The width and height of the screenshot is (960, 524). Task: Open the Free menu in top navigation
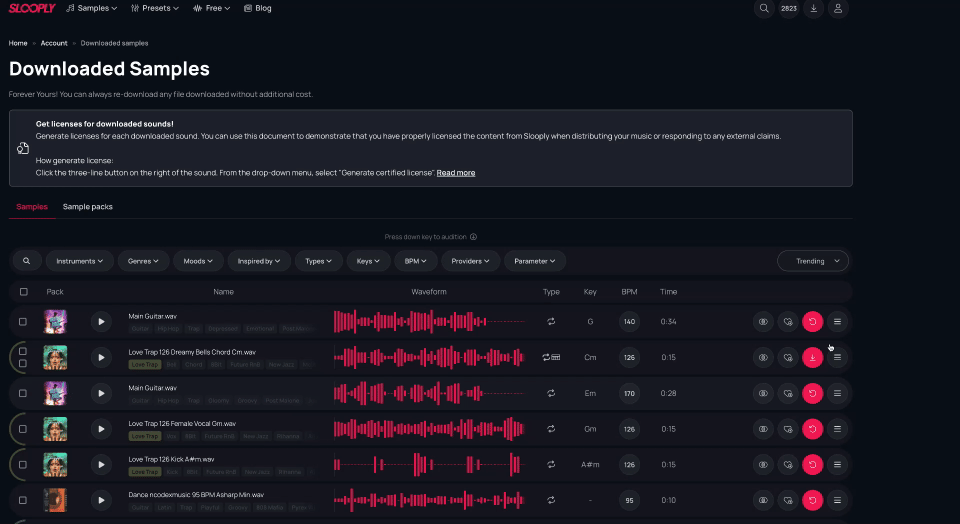pos(211,8)
